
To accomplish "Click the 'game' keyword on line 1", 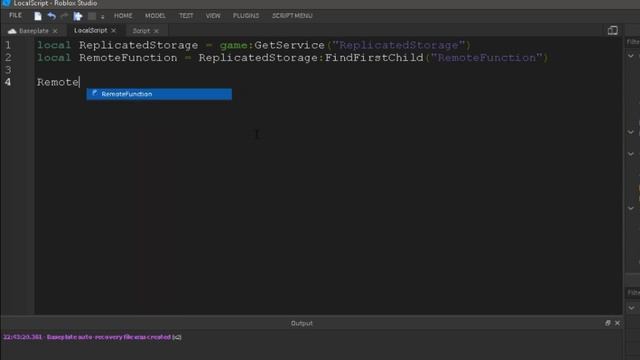I will click(233, 45).
